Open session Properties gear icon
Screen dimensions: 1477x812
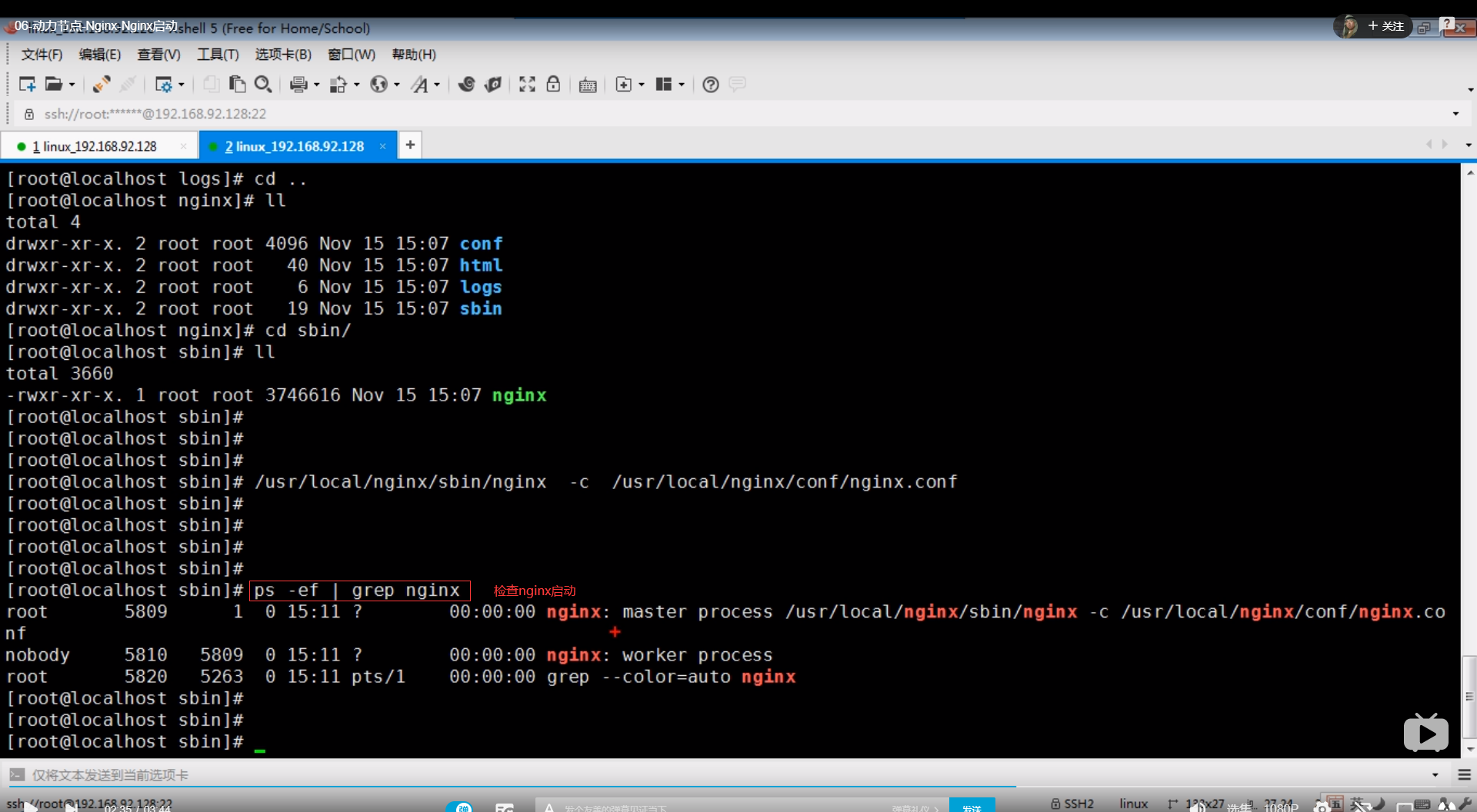pos(163,85)
